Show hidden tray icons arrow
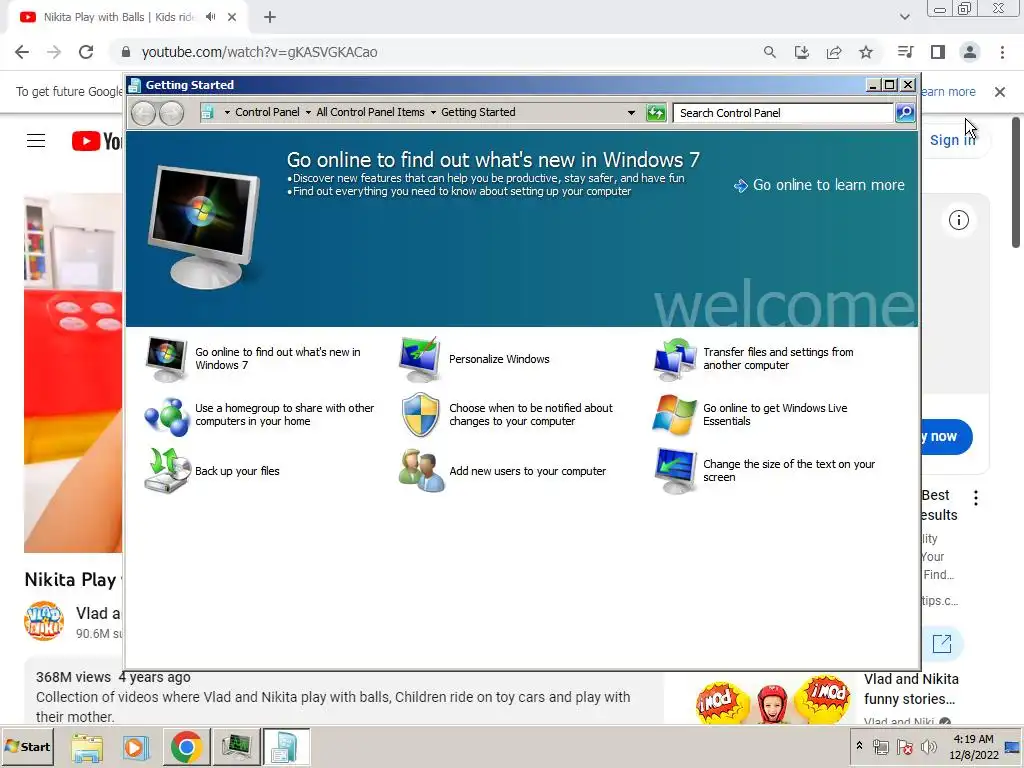 (x=859, y=746)
